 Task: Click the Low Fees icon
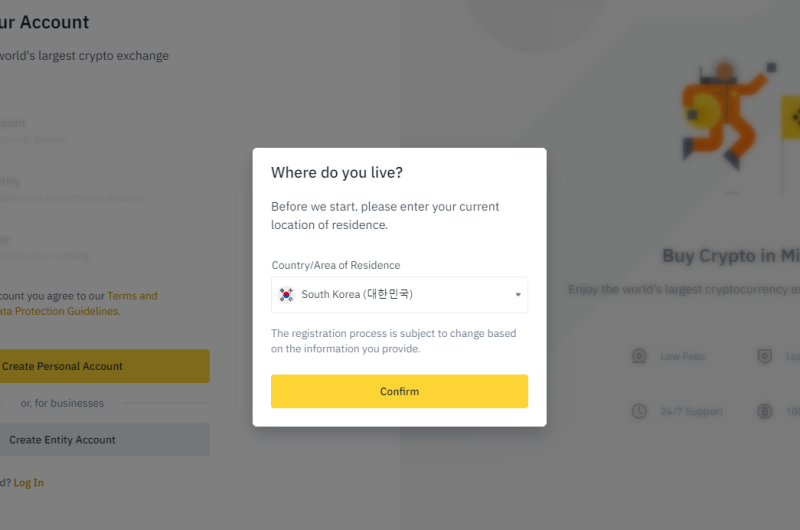639,356
